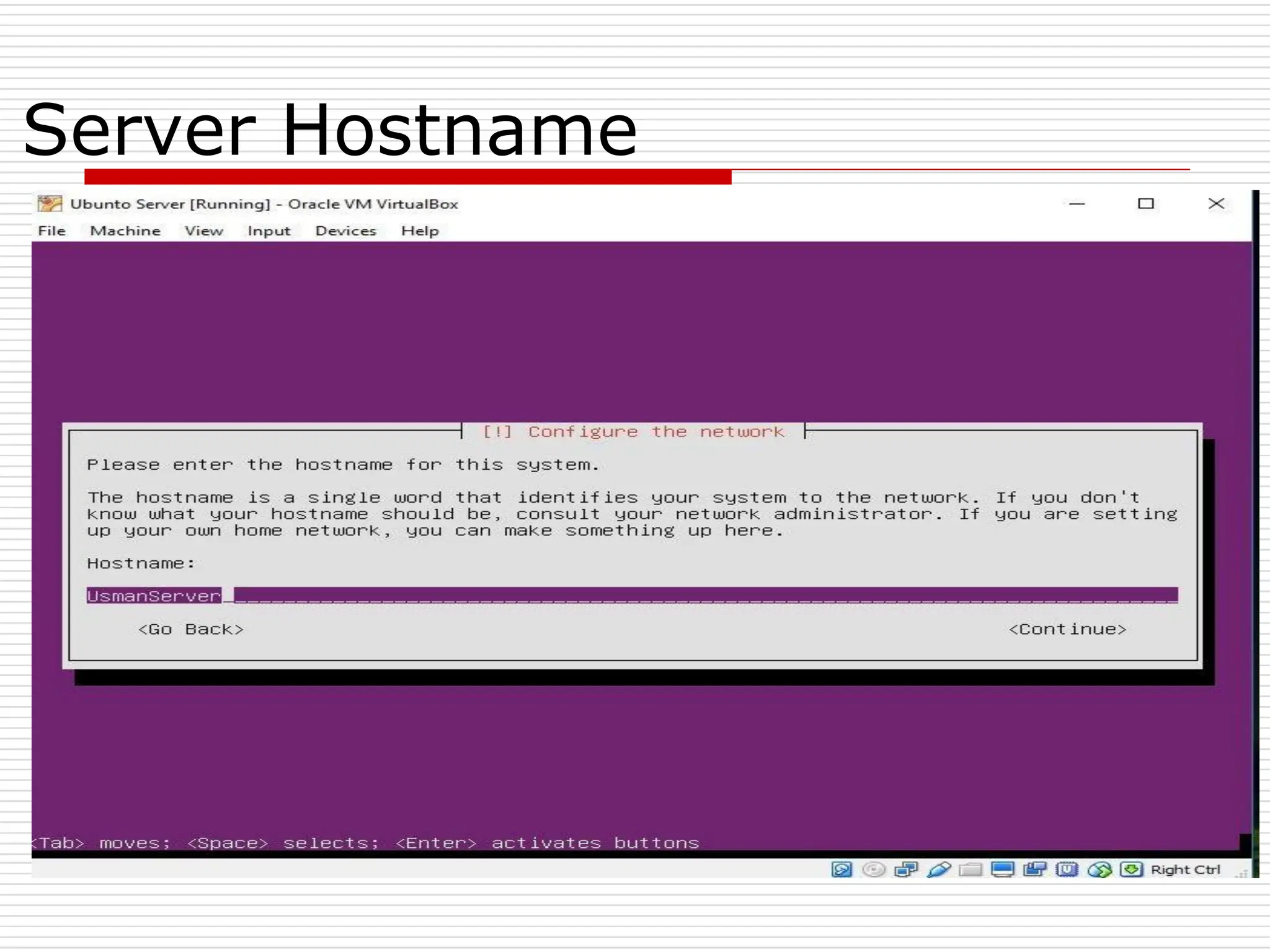Click the network adapters status icon
1270x952 pixels.
pos(906,870)
